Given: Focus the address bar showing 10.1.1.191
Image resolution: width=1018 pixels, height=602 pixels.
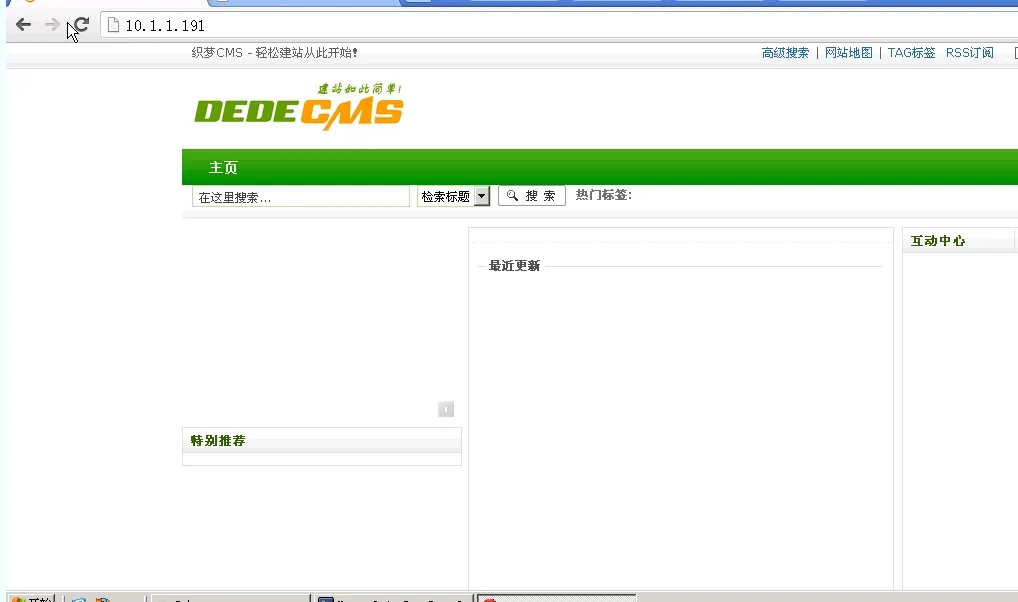Looking at the screenshot, I should (x=558, y=25).
